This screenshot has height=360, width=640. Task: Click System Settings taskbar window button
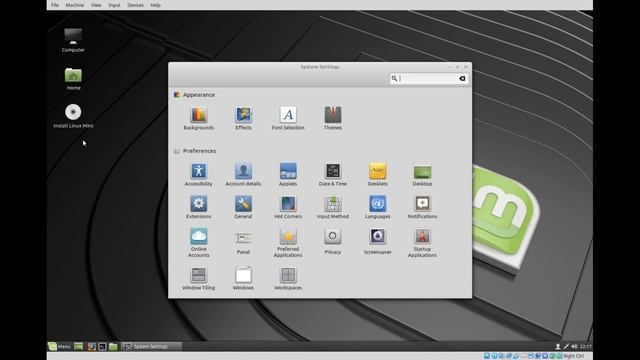(x=151, y=347)
